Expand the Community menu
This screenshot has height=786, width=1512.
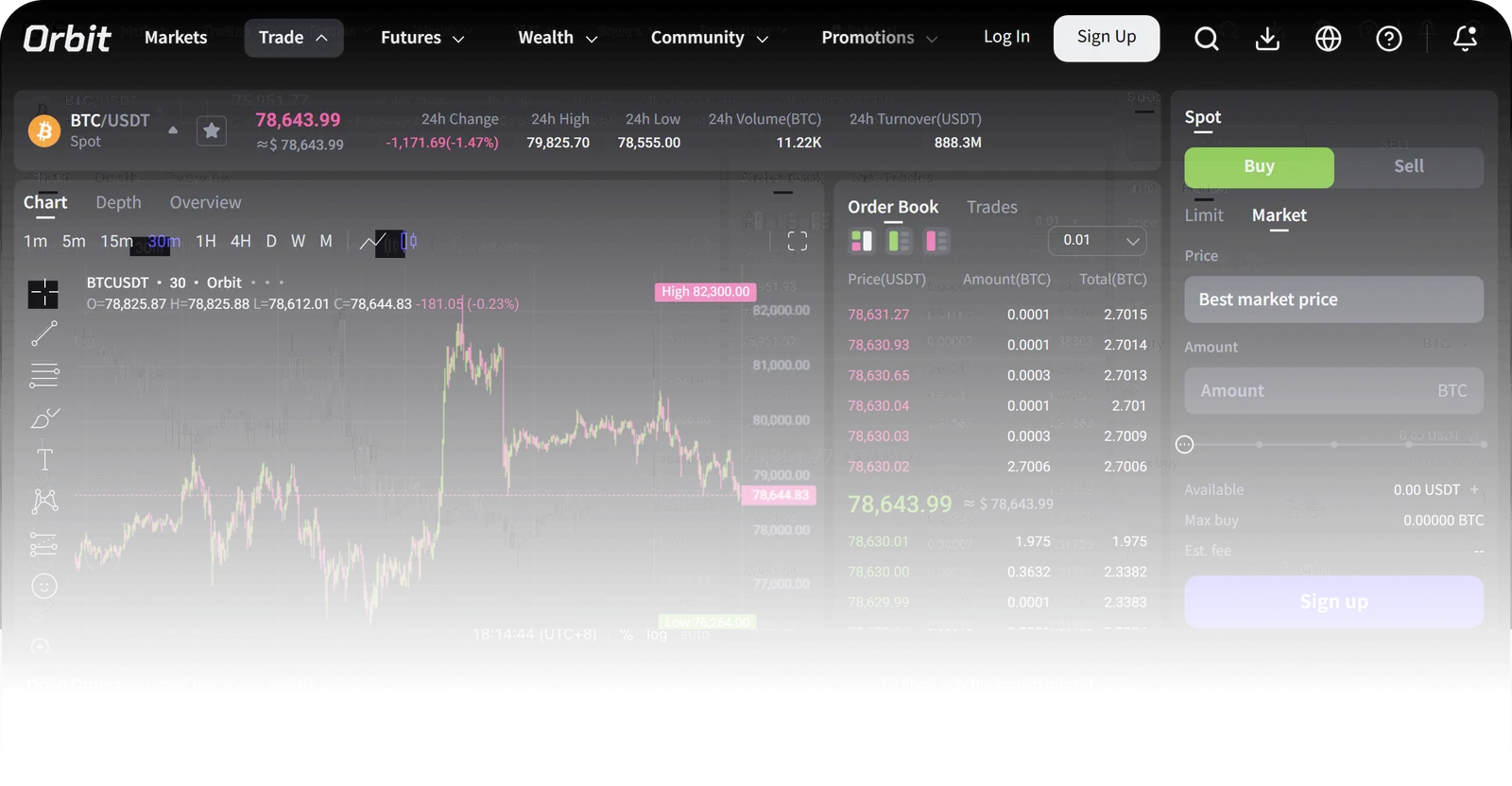click(710, 38)
